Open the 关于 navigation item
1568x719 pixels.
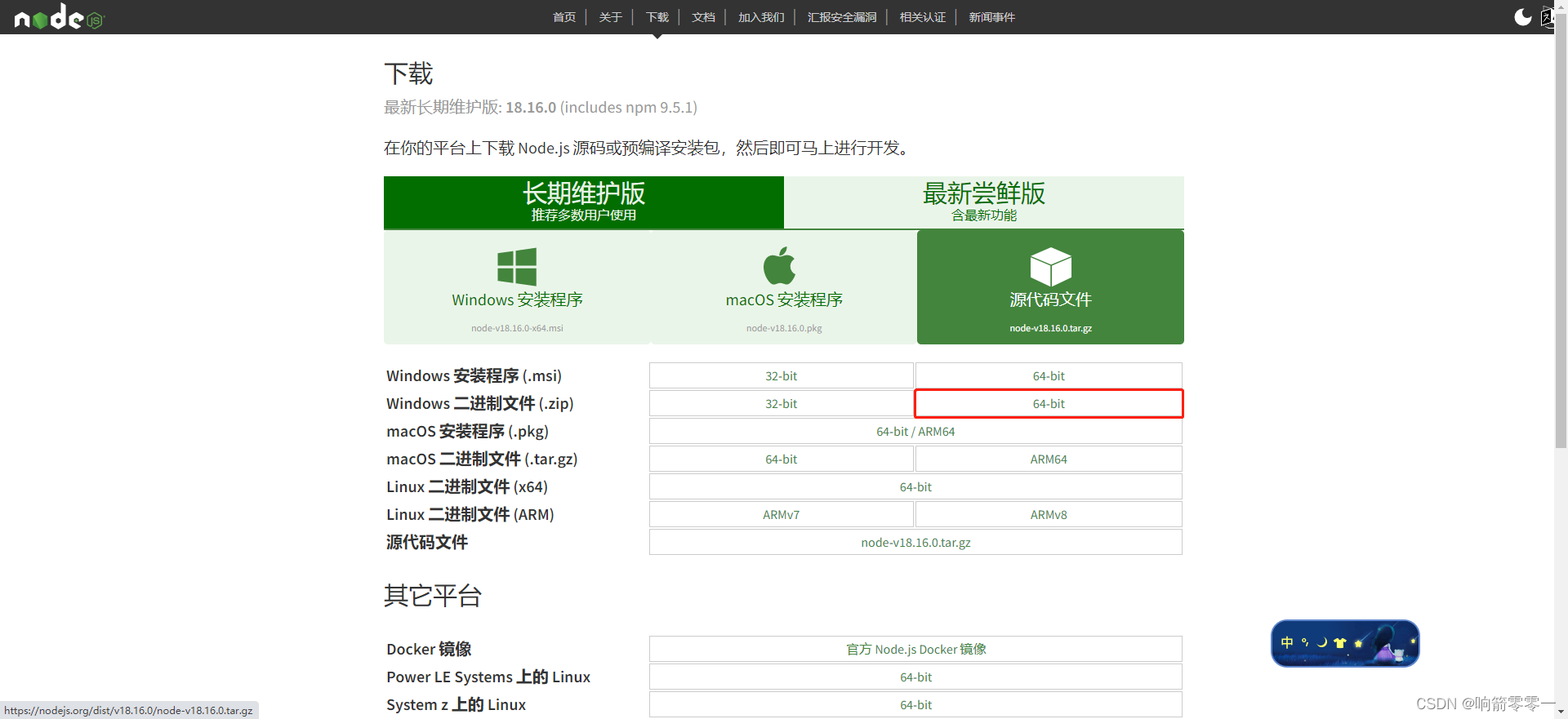(610, 17)
